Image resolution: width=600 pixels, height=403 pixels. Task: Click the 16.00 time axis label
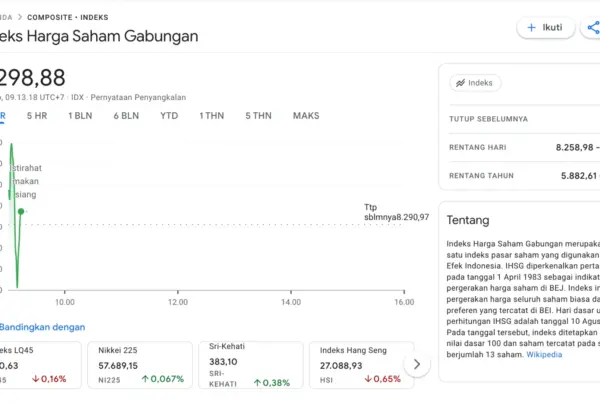(x=404, y=302)
